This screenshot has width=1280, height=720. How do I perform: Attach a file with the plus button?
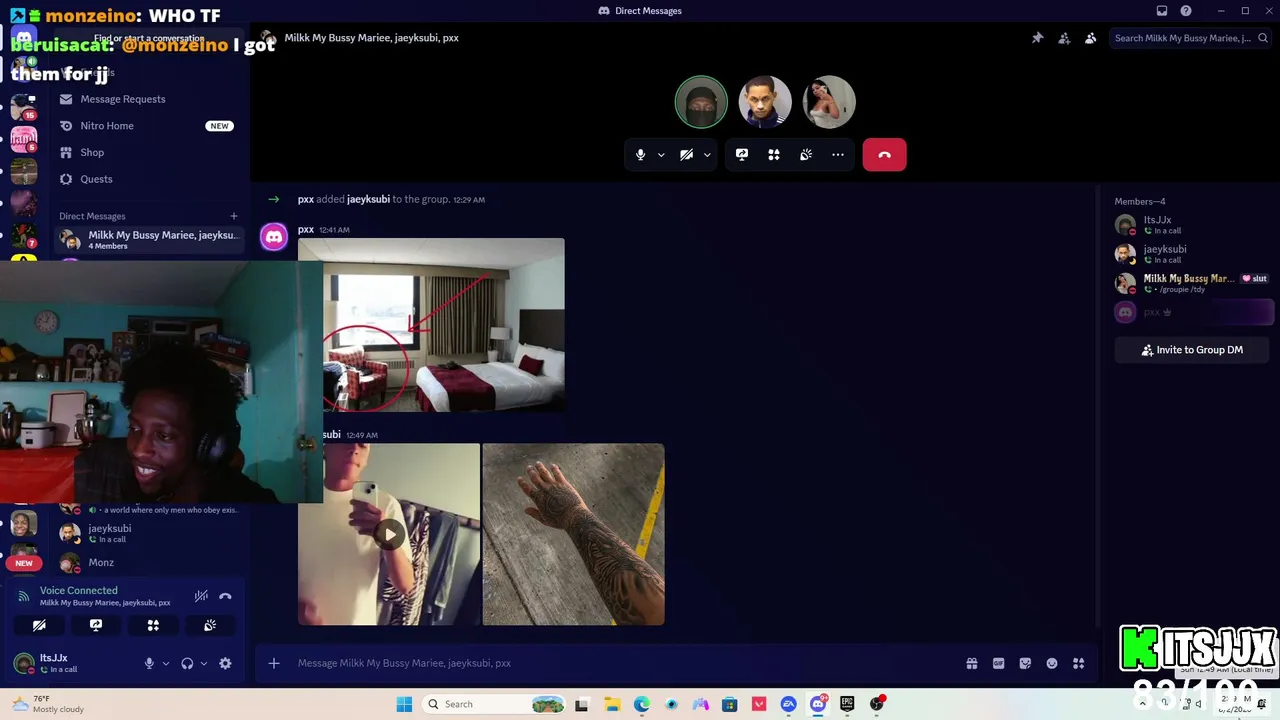point(274,663)
